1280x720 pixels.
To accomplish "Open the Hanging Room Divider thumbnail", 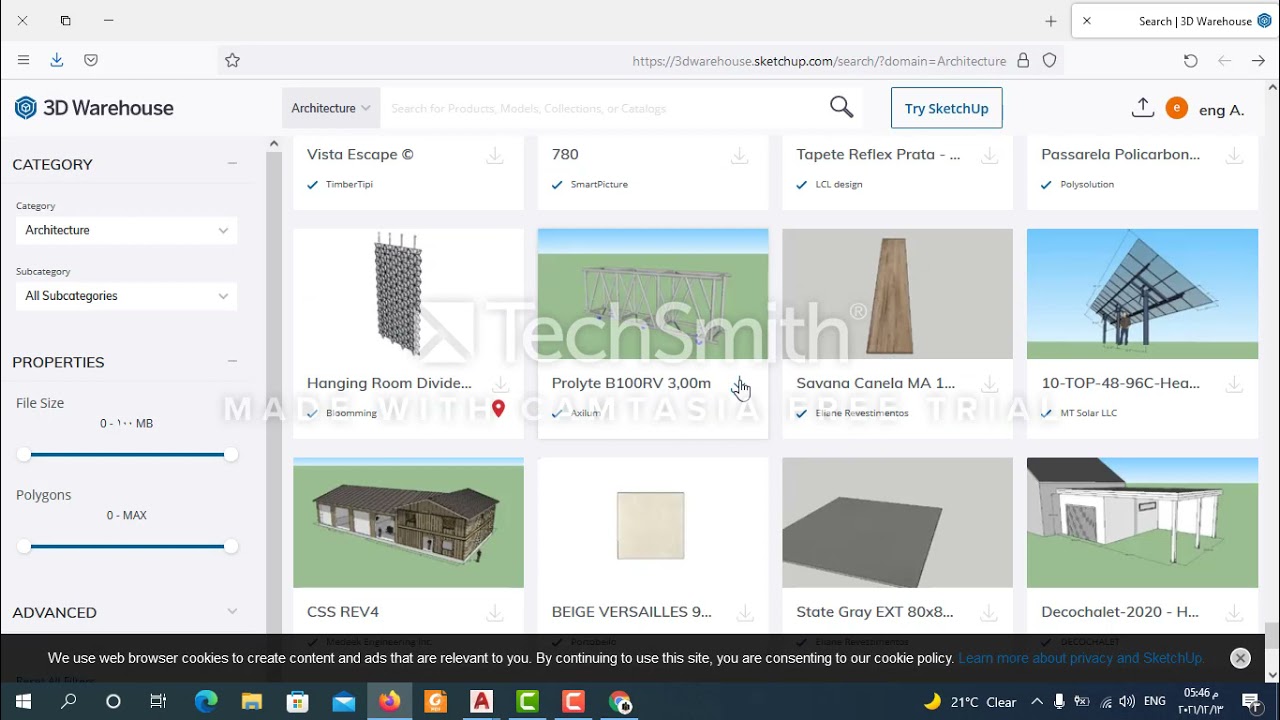I will click(x=408, y=294).
